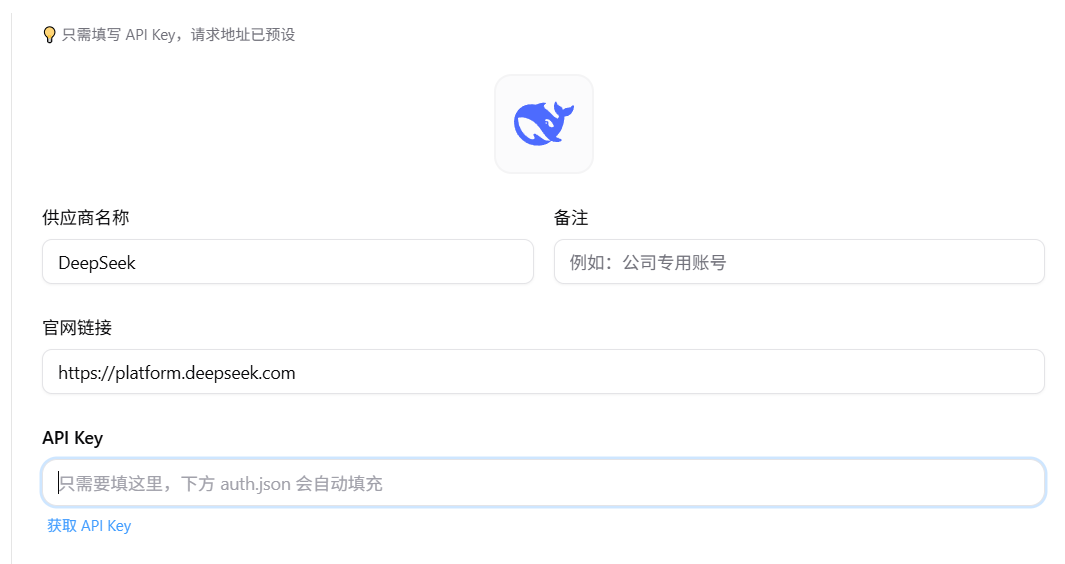
Task: Click the DeepSeek whale logo icon
Action: pos(543,124)
